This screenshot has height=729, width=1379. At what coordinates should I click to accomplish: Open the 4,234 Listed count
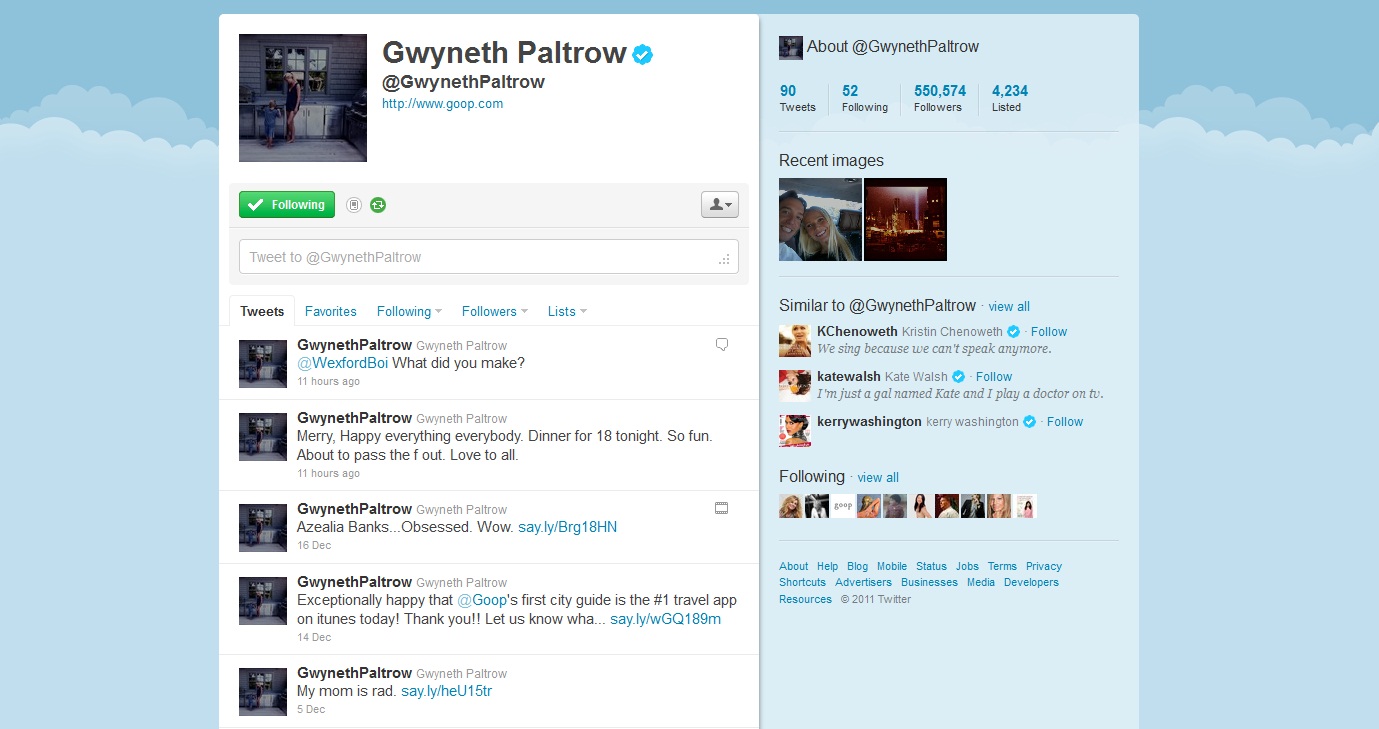[x=1010, y=98]
